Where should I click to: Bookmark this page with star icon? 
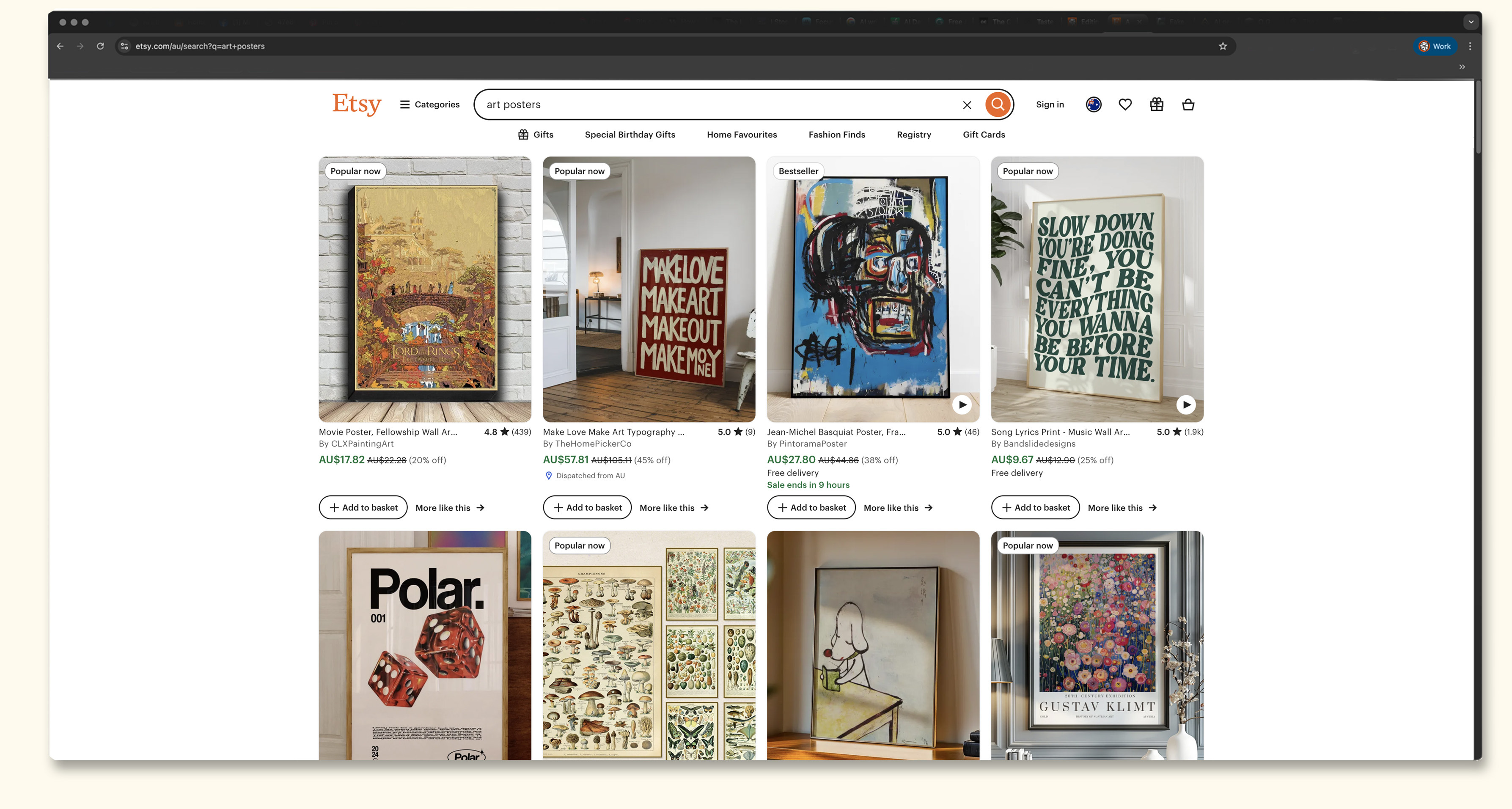point(1223,47)
